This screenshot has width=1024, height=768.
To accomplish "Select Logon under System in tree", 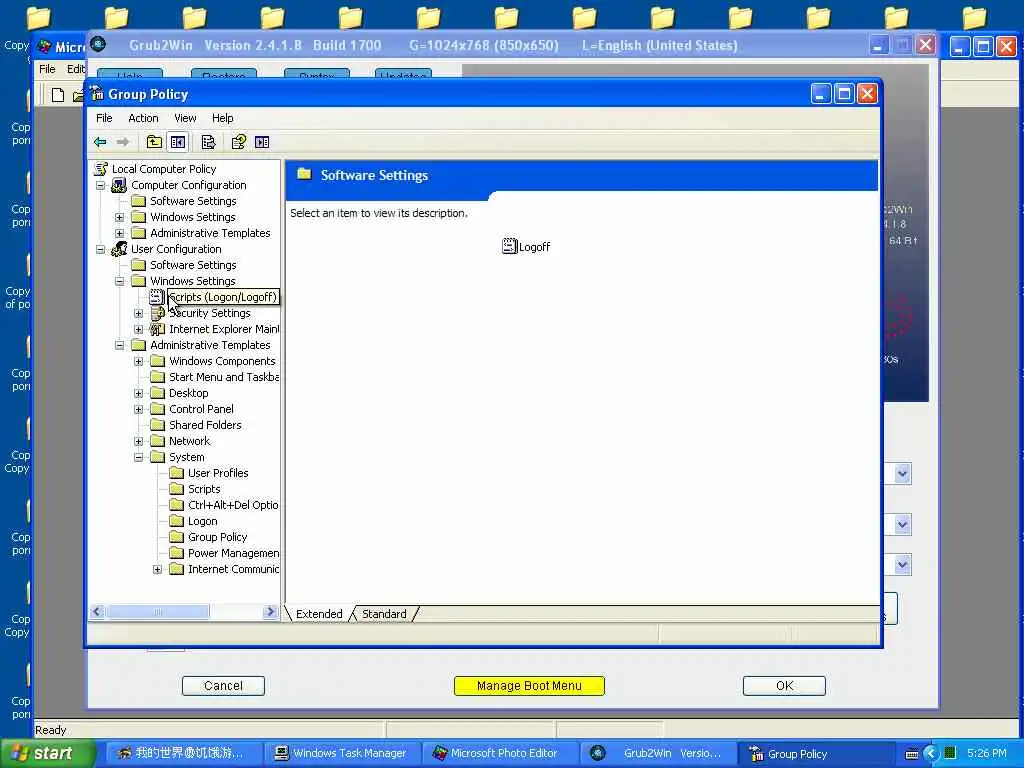I will pos(202,521).
